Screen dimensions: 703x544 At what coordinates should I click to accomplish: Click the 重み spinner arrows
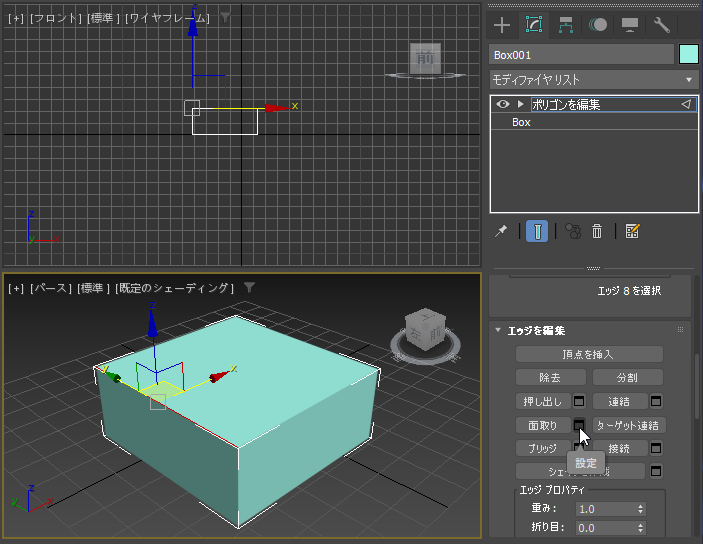pyautogui.click(x=641, y=509)
